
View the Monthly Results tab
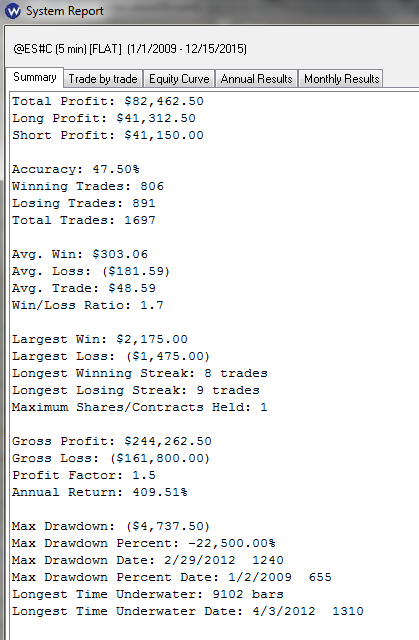click(x=341, y=78)
